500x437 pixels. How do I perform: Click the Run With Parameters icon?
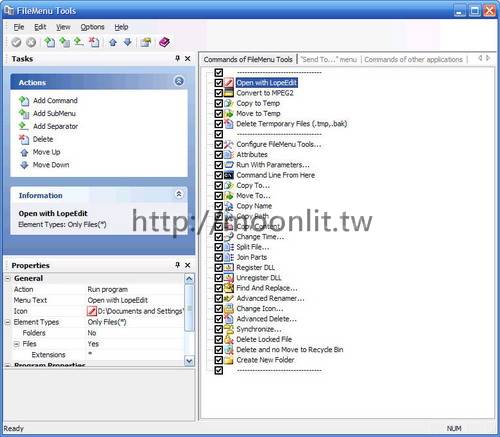pyautogui.click(x=229, y=165)
